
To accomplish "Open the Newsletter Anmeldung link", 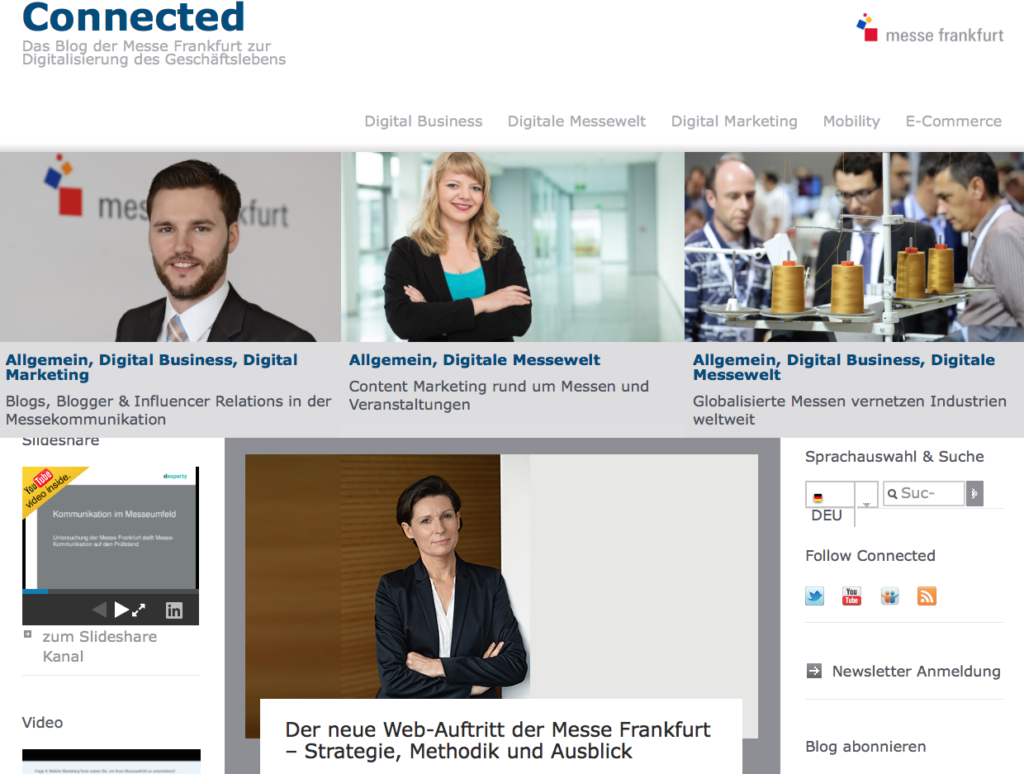I will 916,671.
